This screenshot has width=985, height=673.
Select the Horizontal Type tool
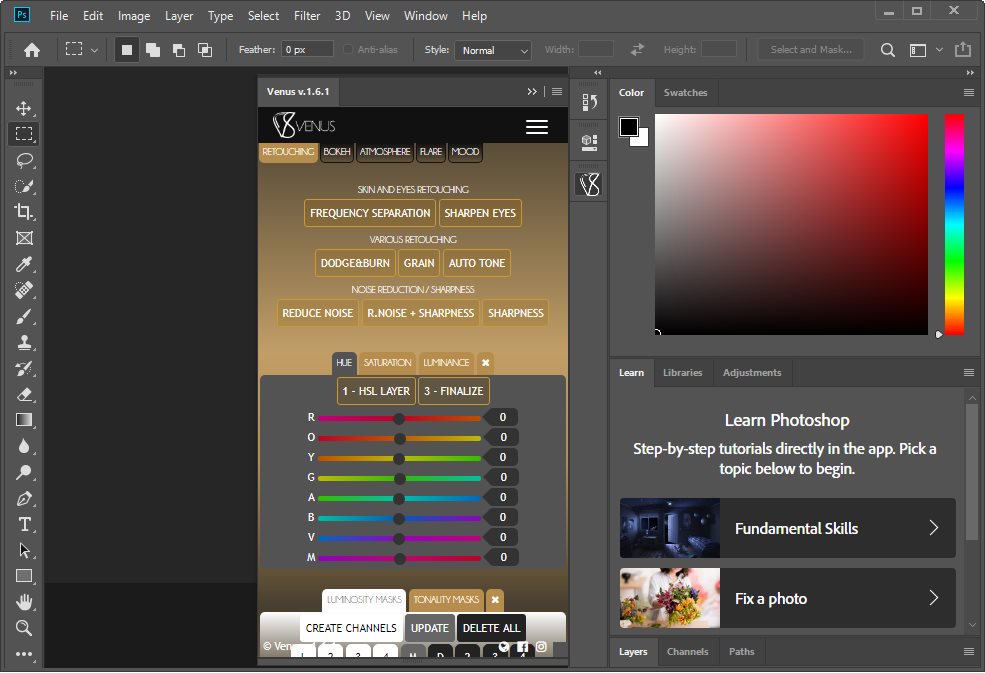click(x=24, y=524)
